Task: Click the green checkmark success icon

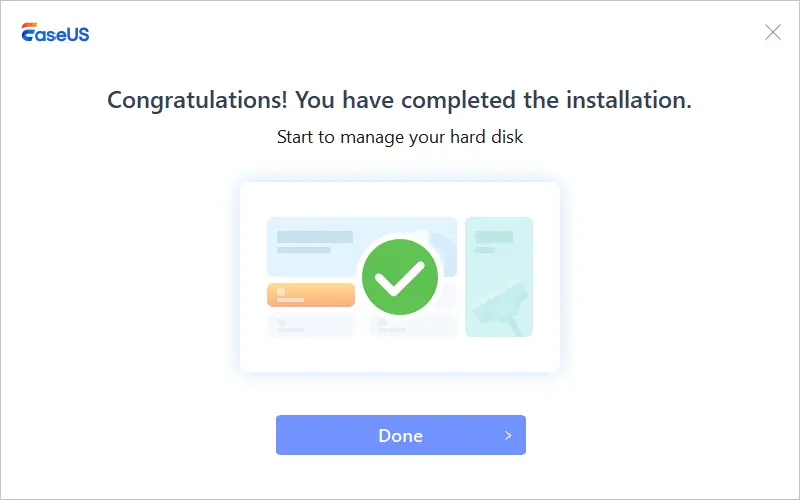Action: [400, 277]
